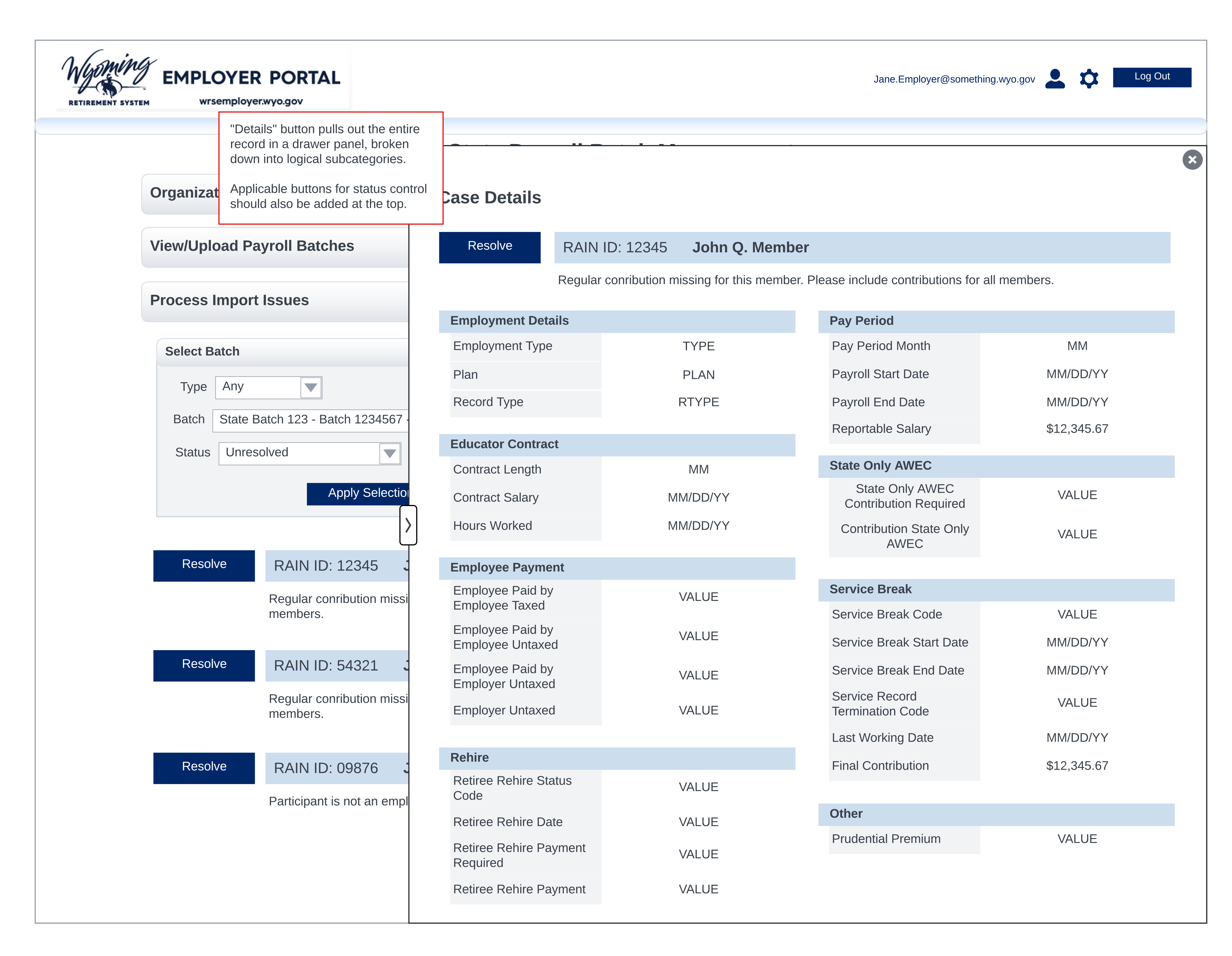Click the John Q. Member header bar

click(862, 247)
